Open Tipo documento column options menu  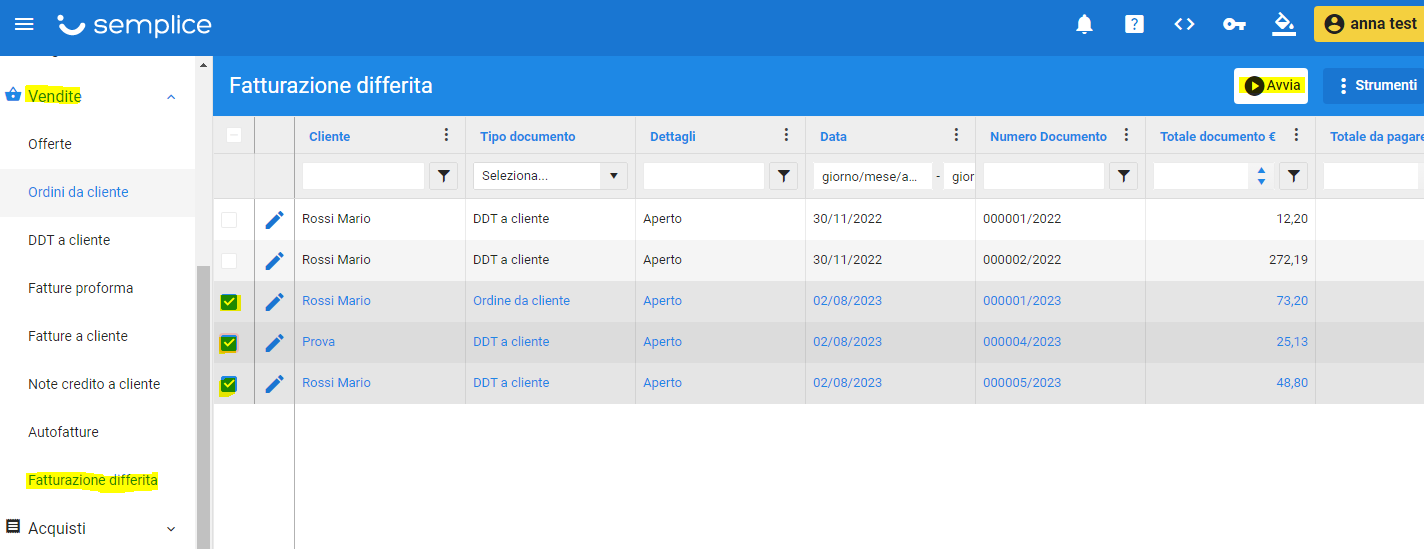tap(616, 136)
